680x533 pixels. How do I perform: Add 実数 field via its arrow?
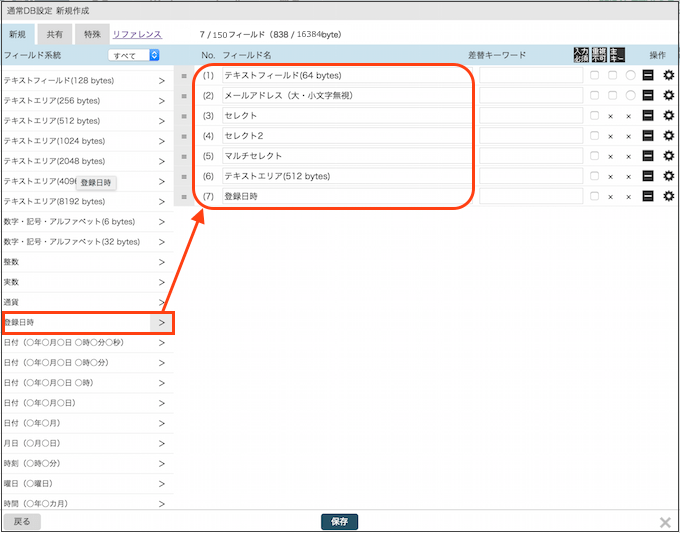pyautogui.click(x=161, y=282)
